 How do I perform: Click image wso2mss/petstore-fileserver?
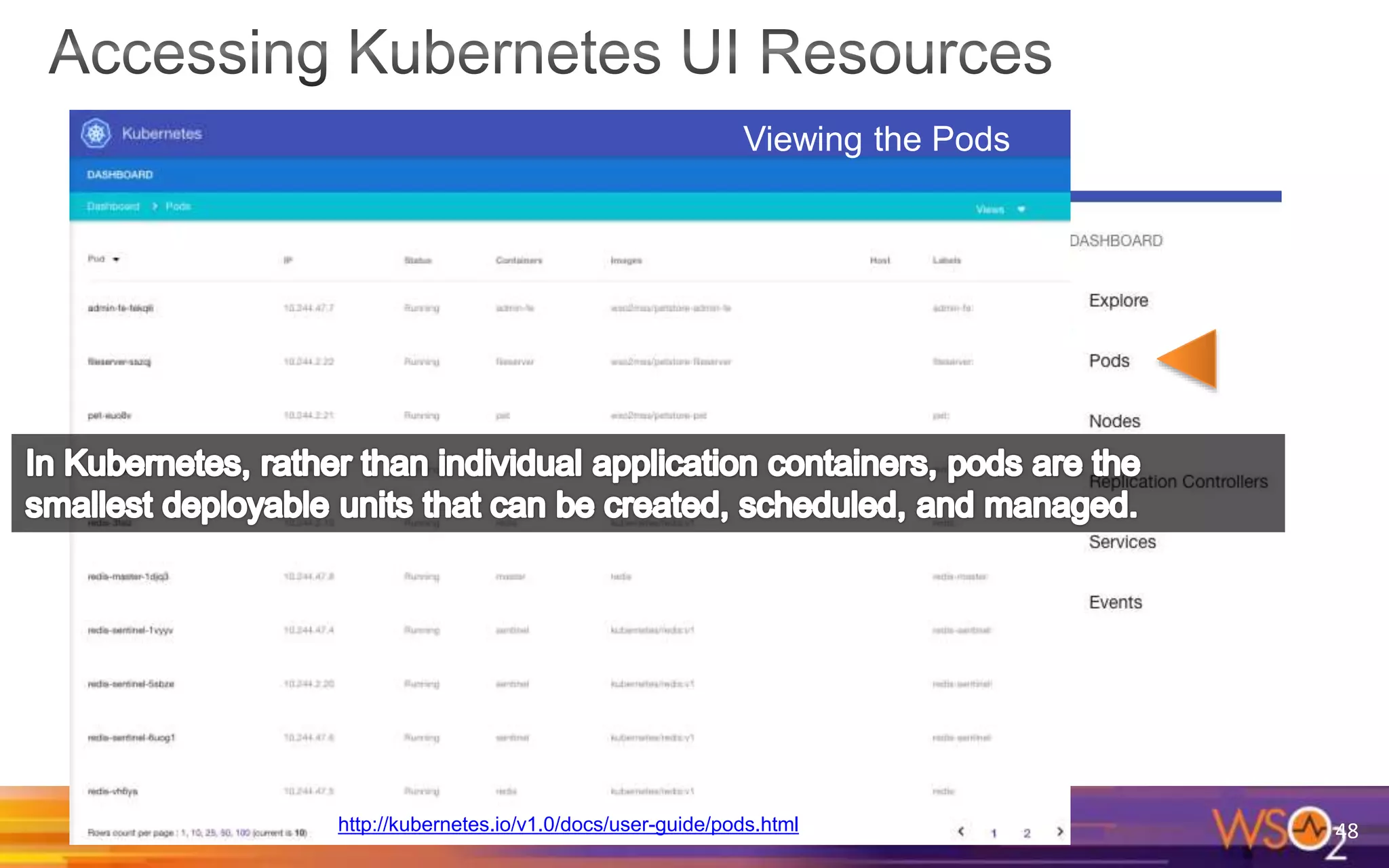point(671,362)
